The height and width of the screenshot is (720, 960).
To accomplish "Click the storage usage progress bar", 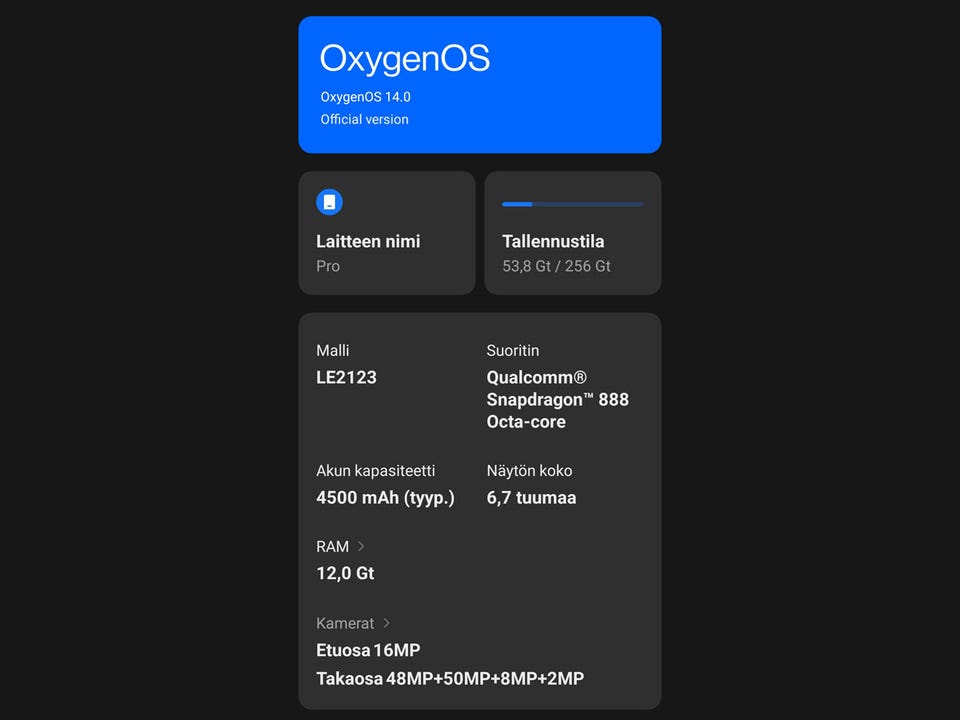I will [x=572, y=204].
